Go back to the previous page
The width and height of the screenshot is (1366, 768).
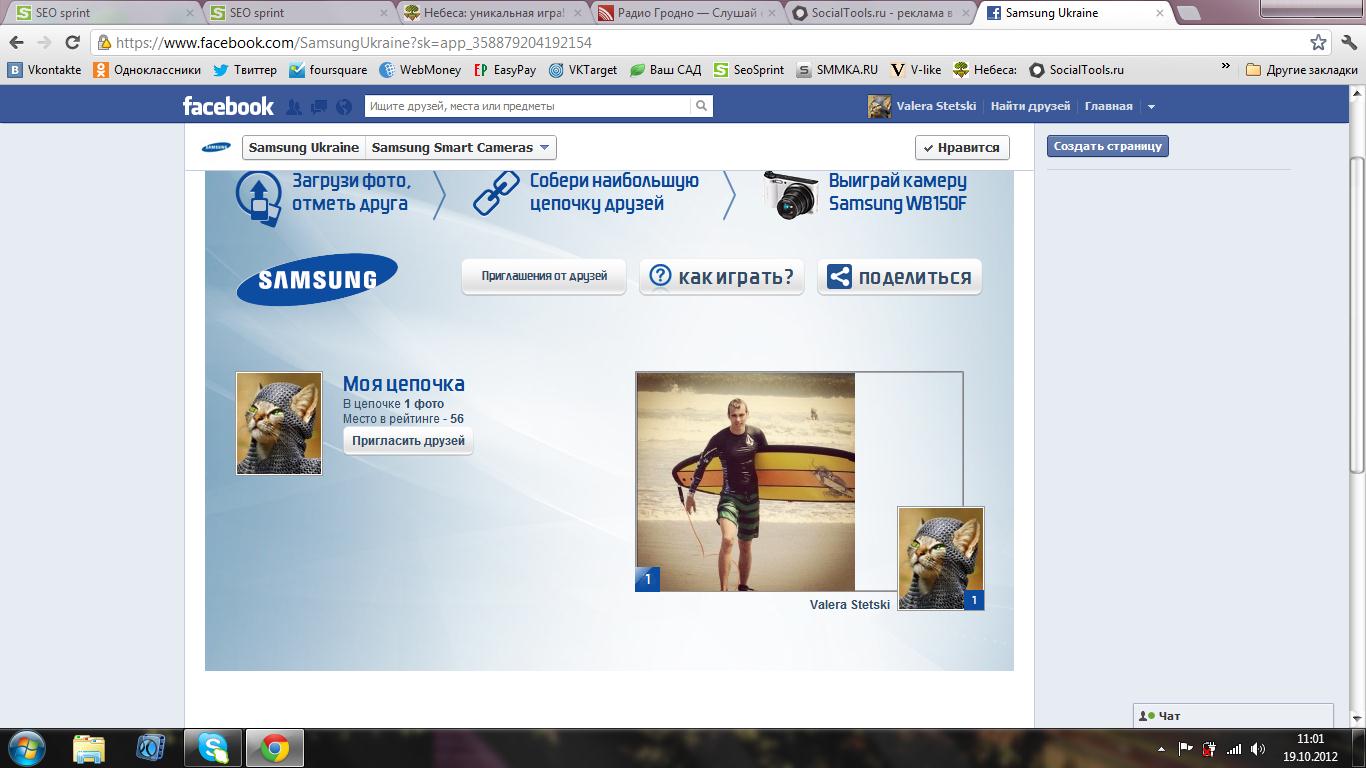coord(16,43)
